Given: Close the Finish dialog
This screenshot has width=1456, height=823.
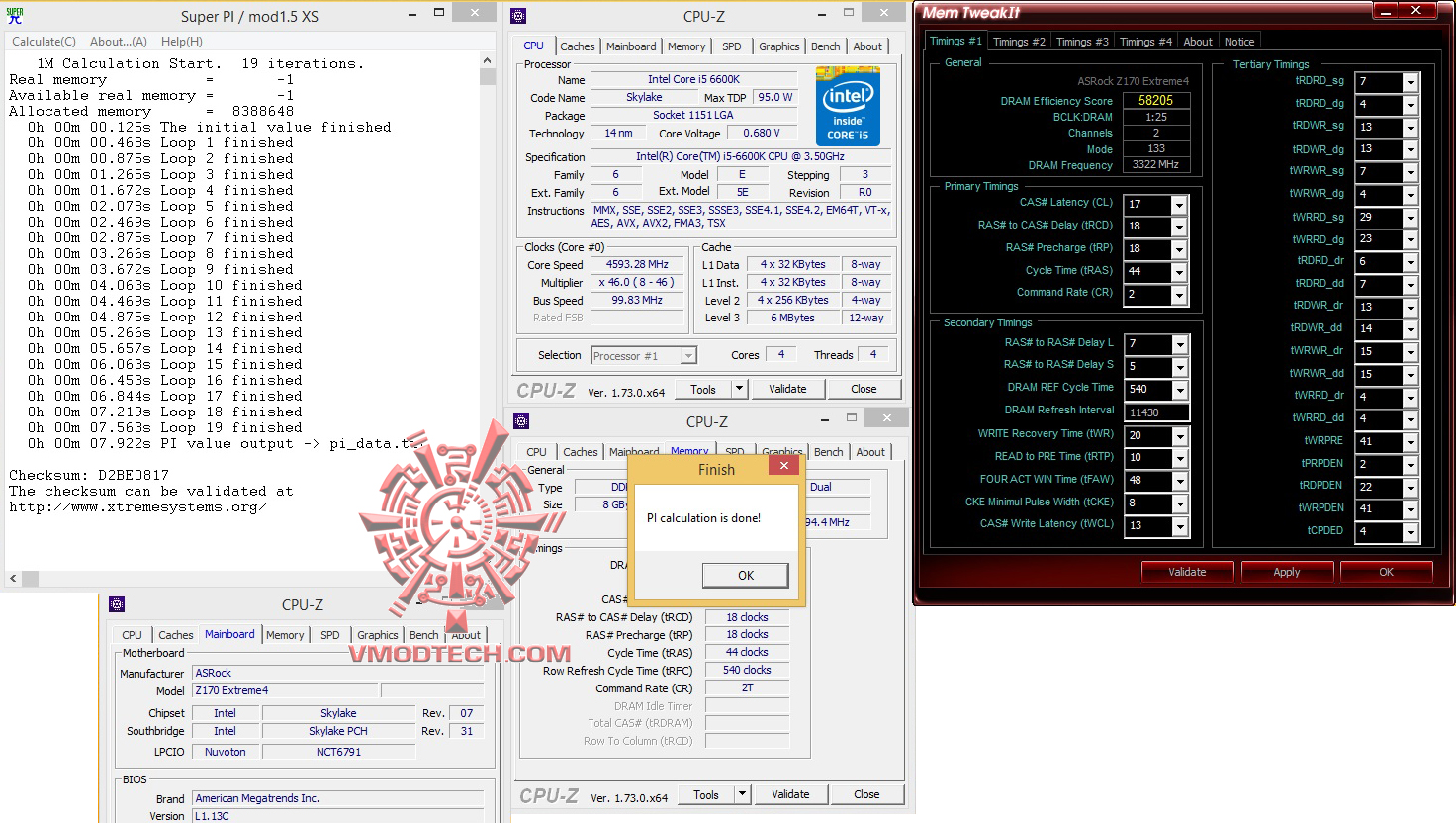Looking at the screenshot, I should [783, 466].
